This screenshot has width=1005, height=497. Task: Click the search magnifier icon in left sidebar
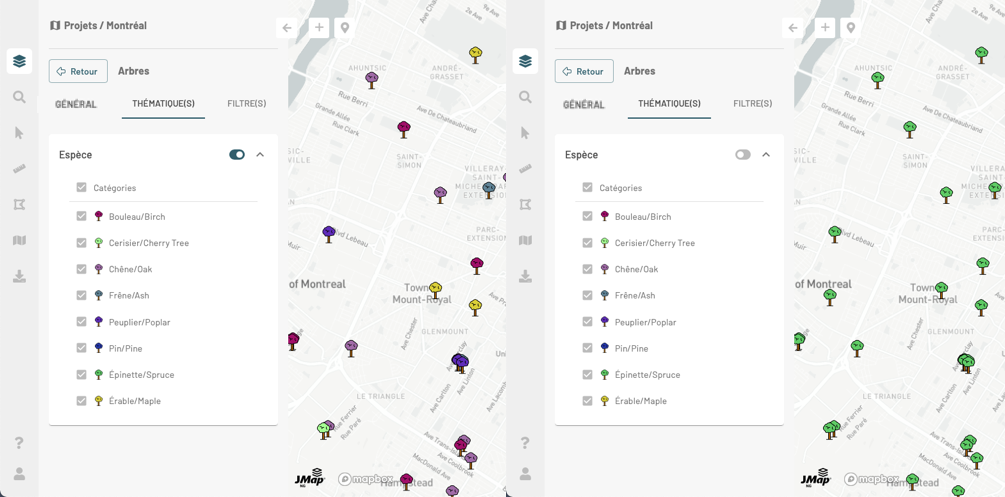coord(19,97)
